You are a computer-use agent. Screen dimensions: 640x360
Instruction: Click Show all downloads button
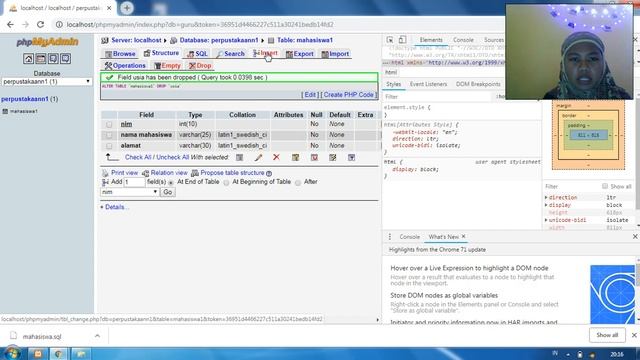607,335
